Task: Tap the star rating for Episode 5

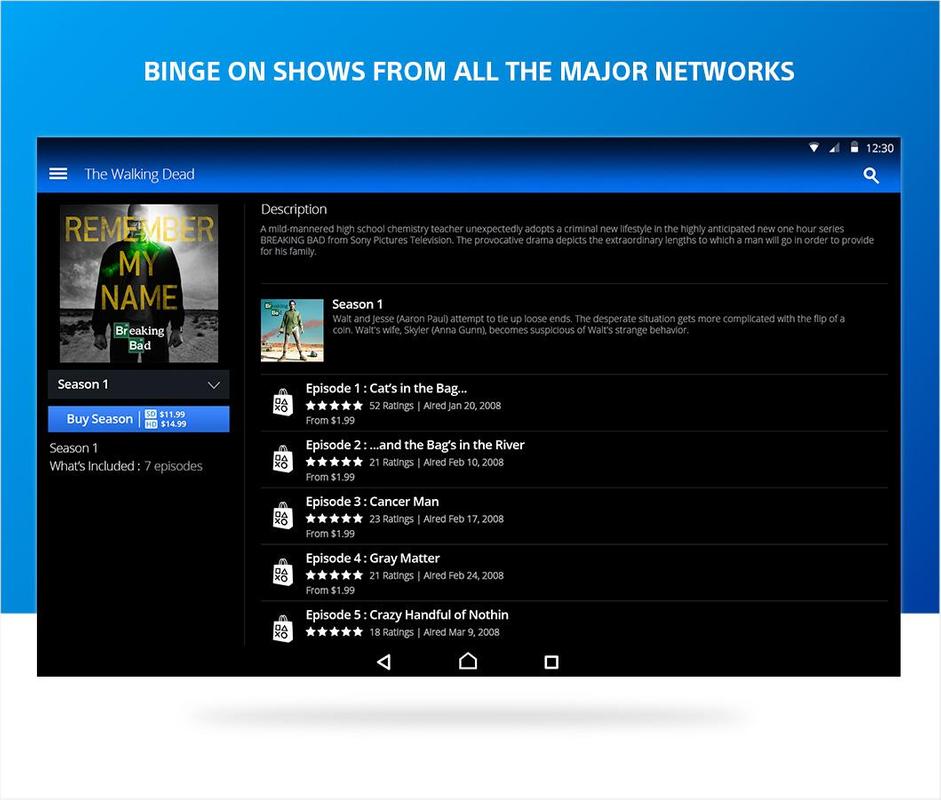Action: tap(334, 631)
